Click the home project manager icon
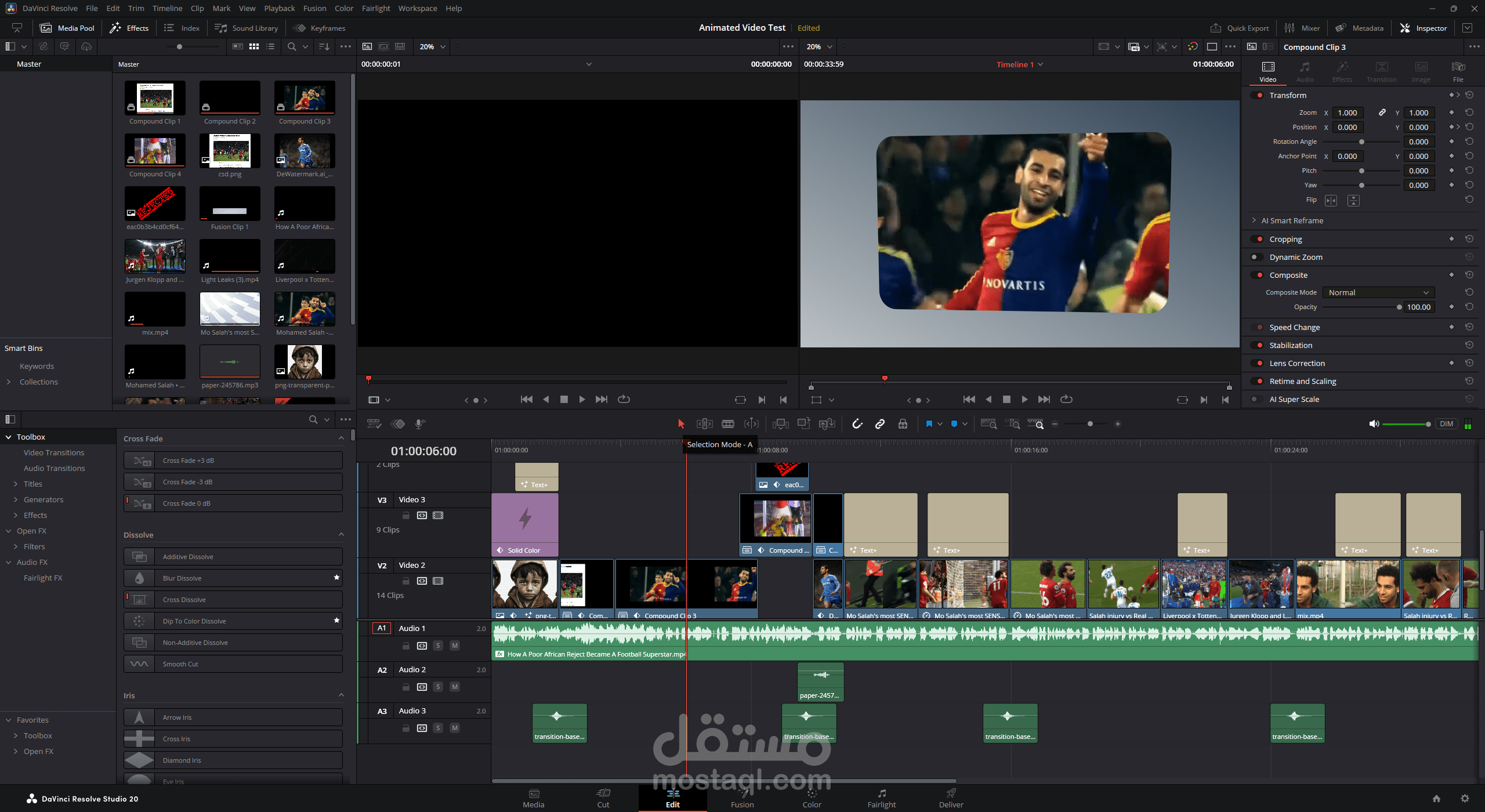1485x812 pixels. 1436,798
